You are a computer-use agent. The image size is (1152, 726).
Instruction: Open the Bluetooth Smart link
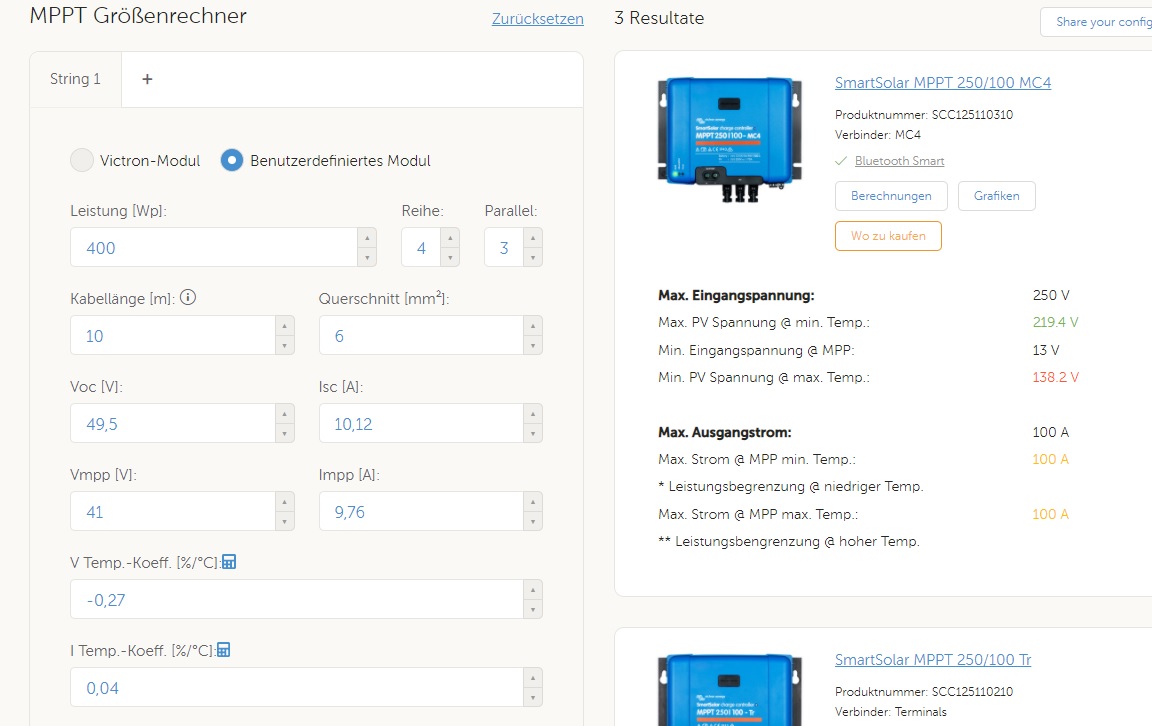tap(899, 161)
